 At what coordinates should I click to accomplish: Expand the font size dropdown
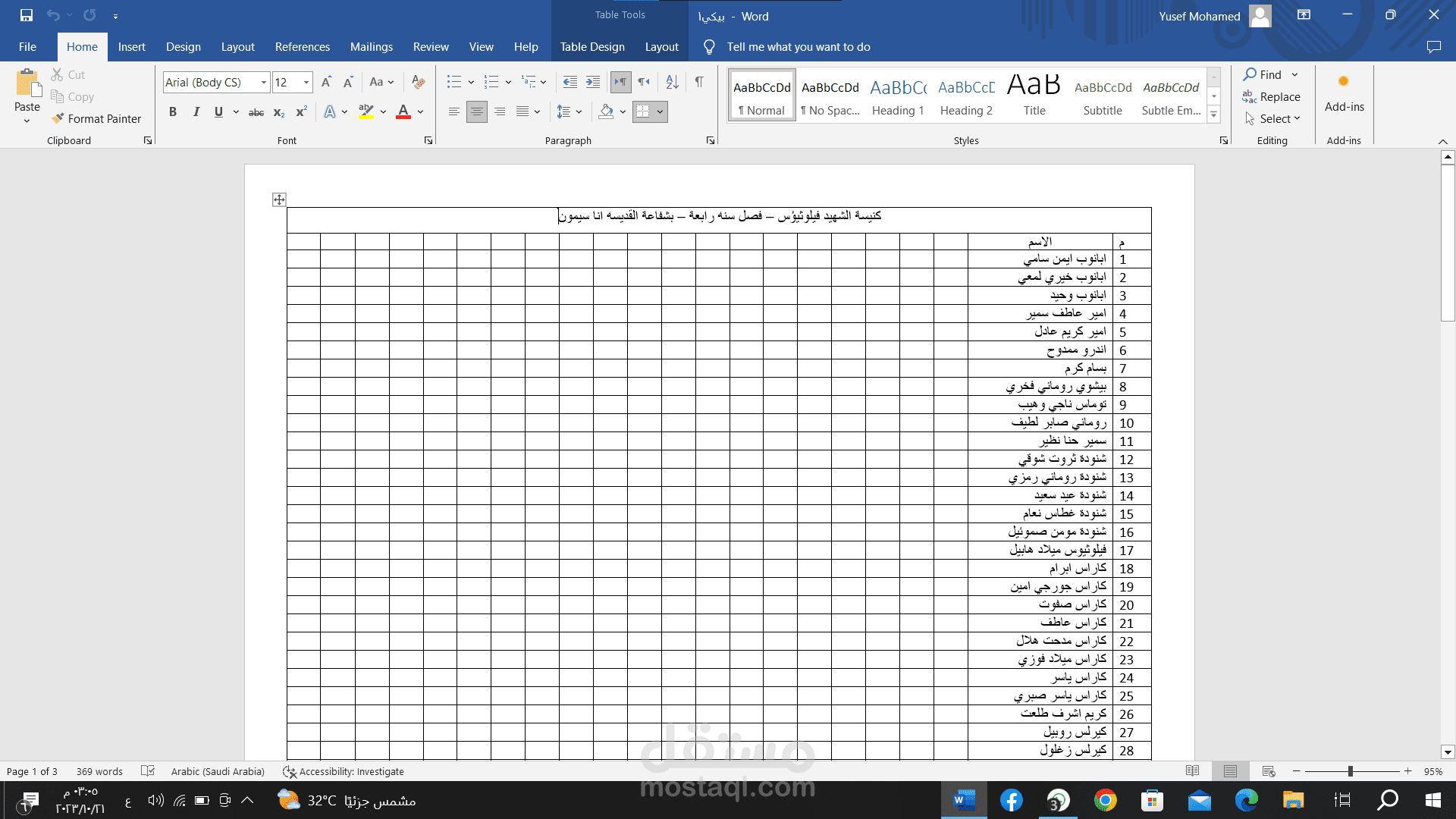(x=306, y=82)
